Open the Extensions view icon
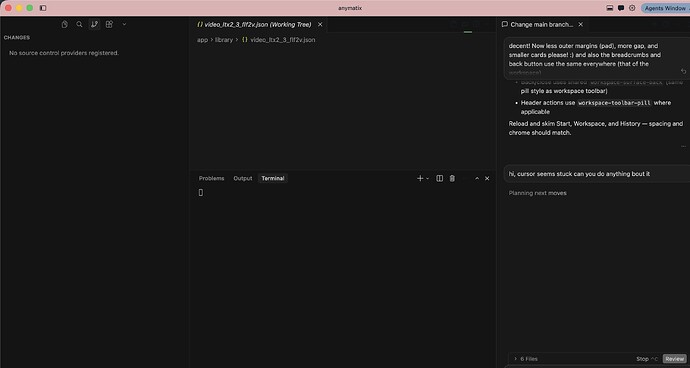Image resolution: width=690 pixels, height=368 pixels. pos(109,25)
